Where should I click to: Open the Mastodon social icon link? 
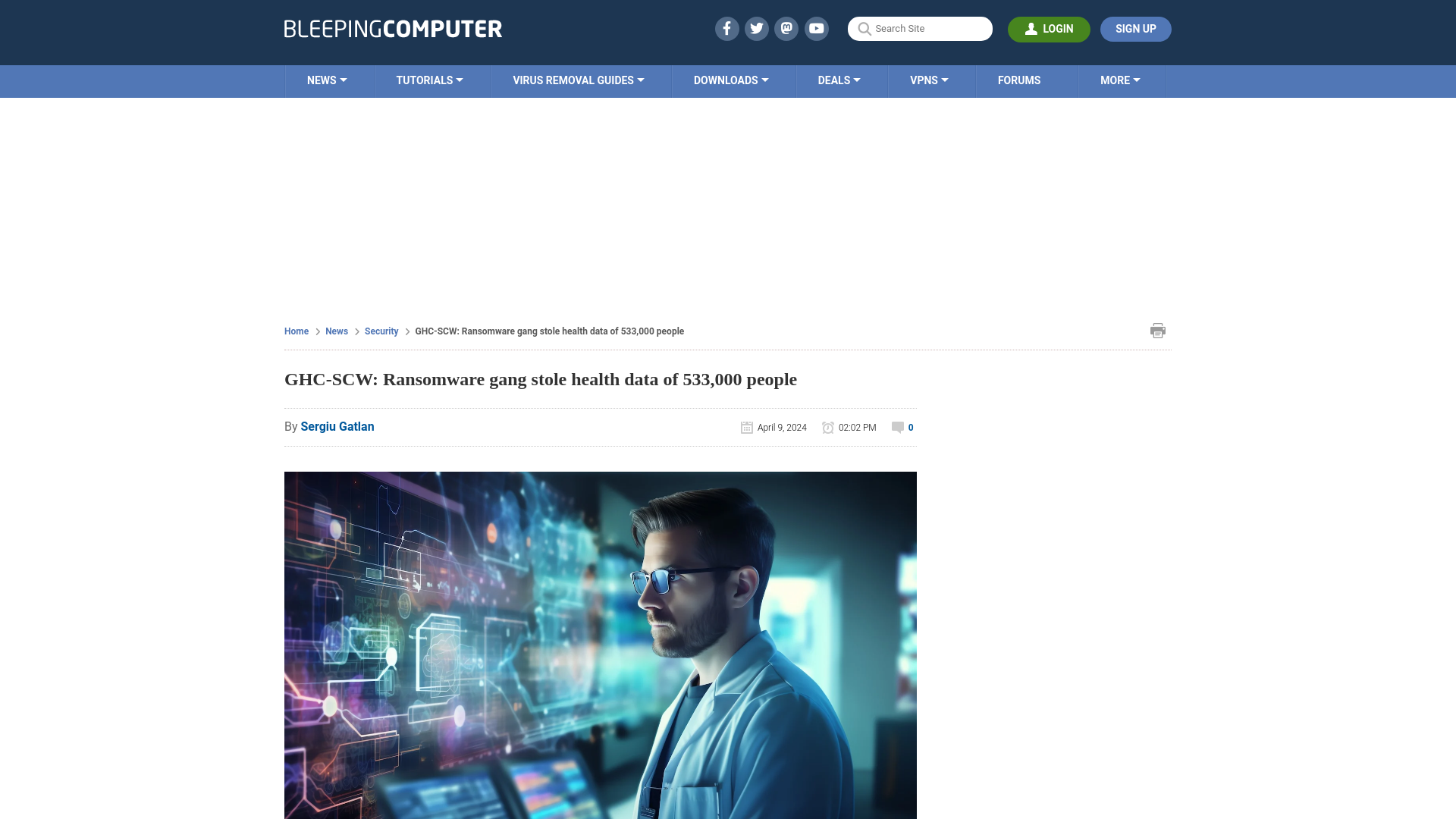pos(787,28)
